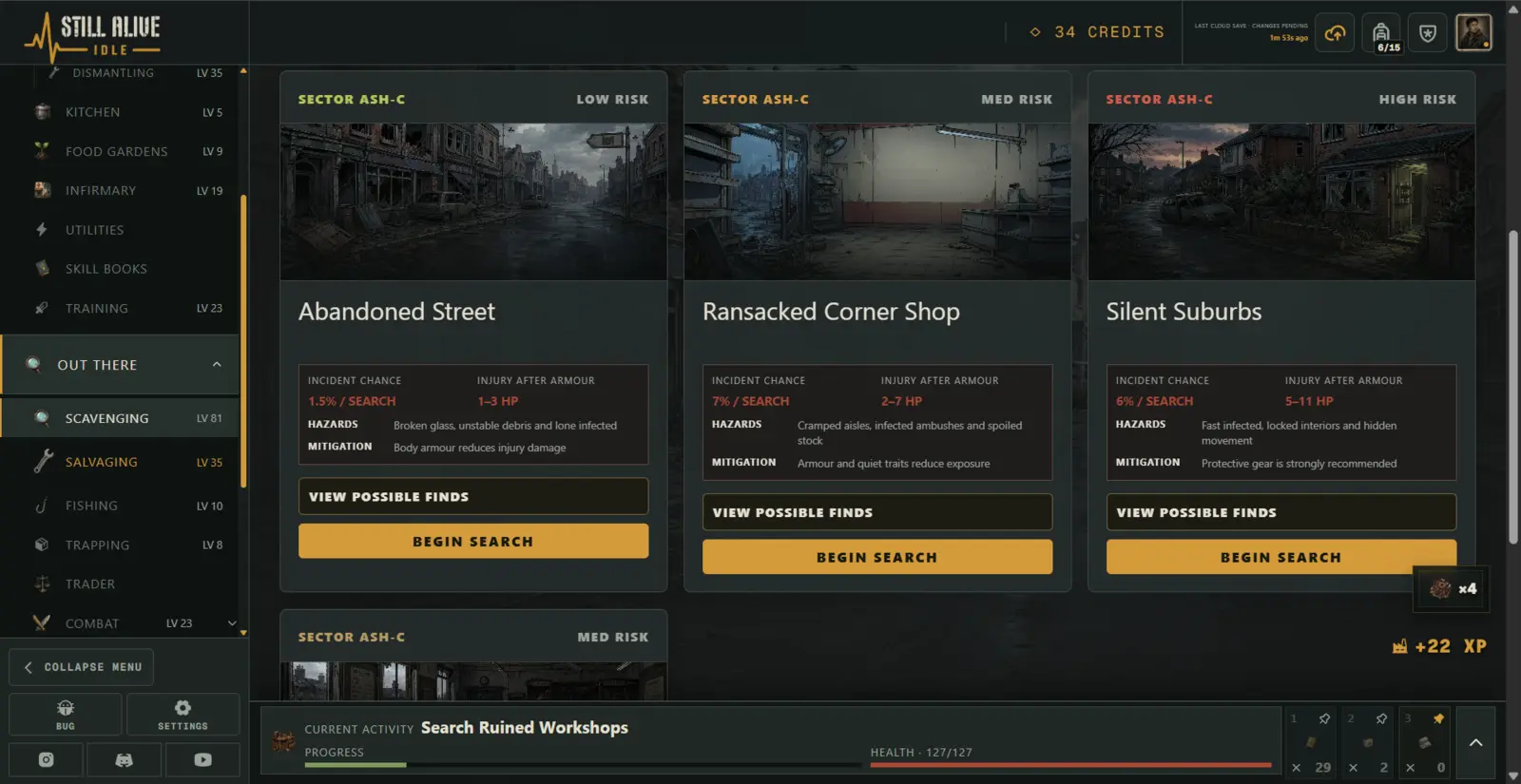View possible finds for Ransacked Corner Shop
This screenshot has height=784, width=1521.
pyautogui.click(x=877, y=512)
